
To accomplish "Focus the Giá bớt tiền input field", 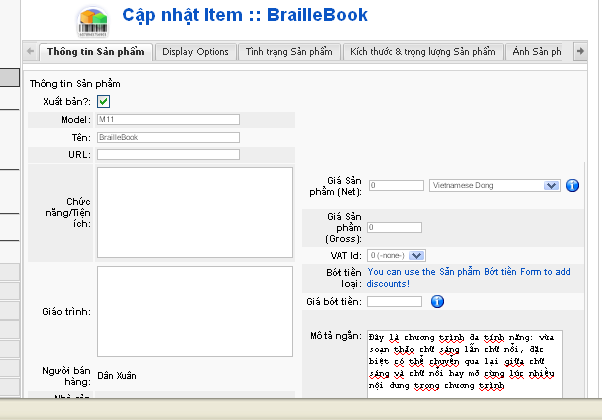I will 394,301.
